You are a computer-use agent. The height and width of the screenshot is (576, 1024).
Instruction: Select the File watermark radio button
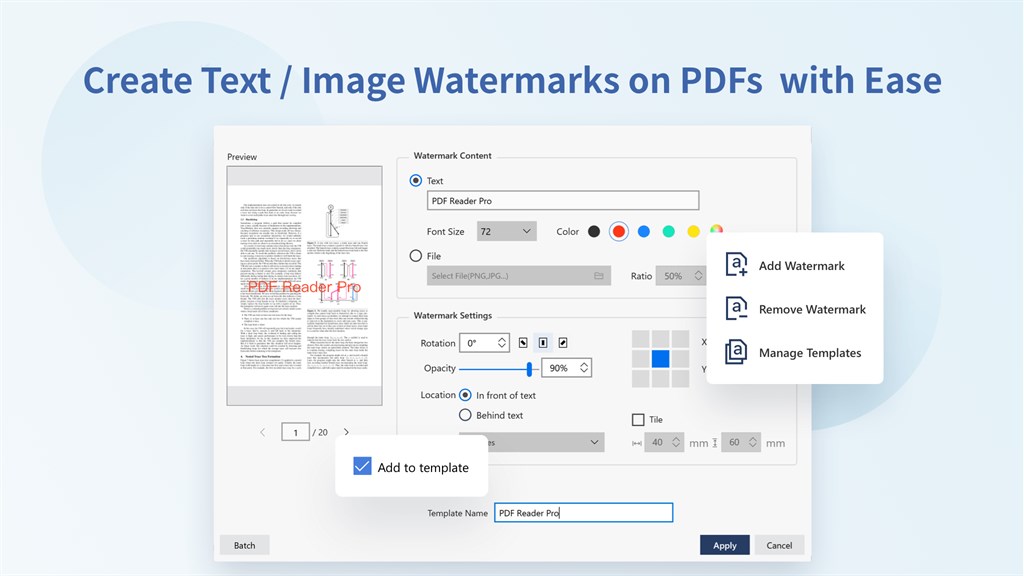point(415,255)
